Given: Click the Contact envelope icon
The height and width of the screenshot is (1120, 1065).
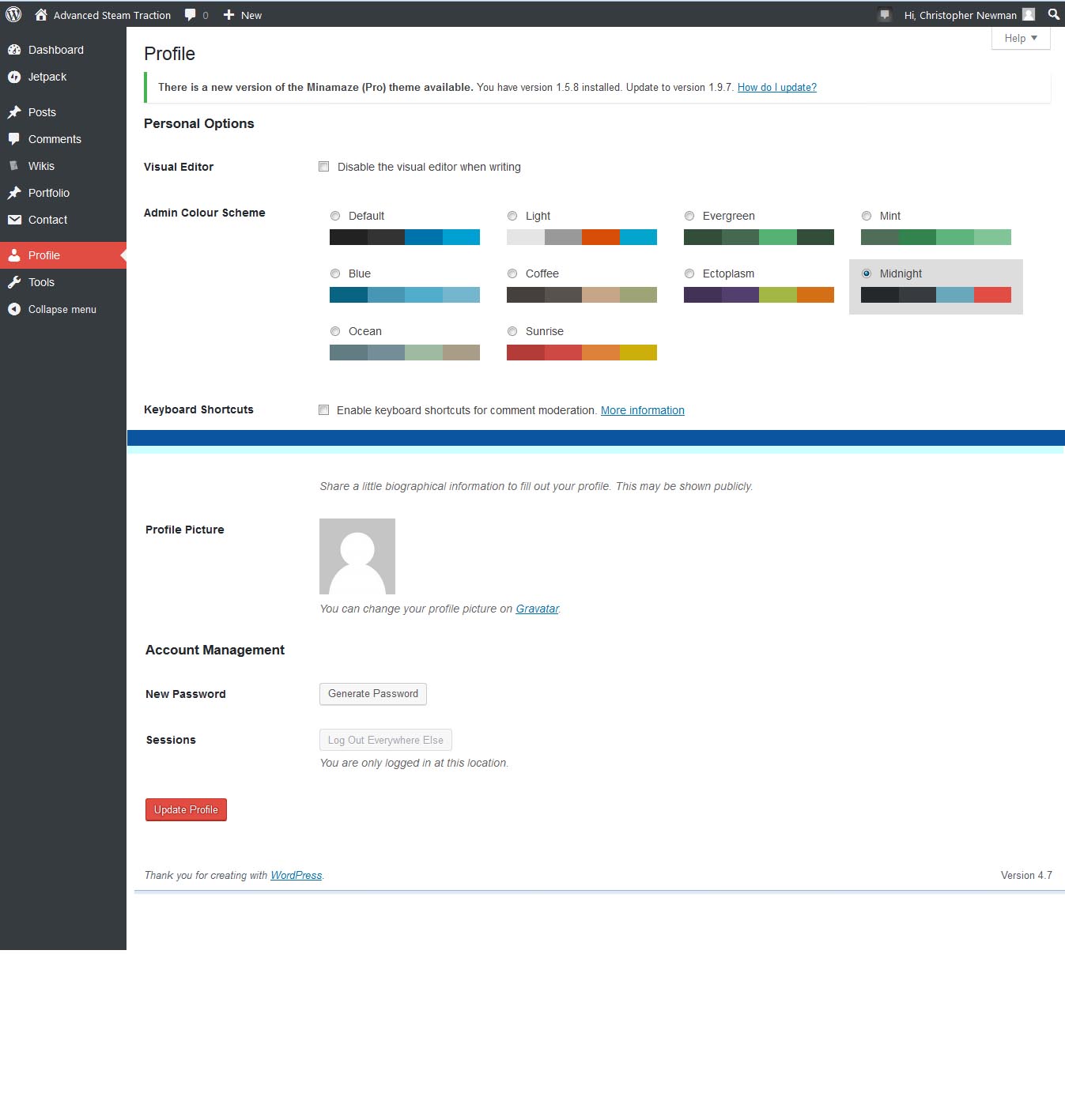Looking at the screenshot, I should tap(14, 220).
